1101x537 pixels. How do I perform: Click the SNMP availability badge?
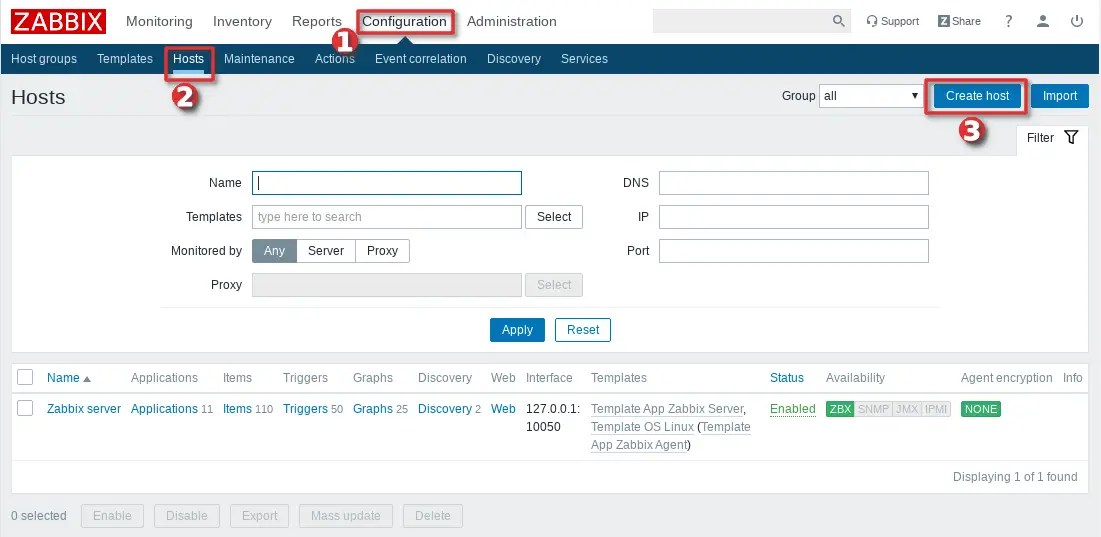tap(873, 409)
